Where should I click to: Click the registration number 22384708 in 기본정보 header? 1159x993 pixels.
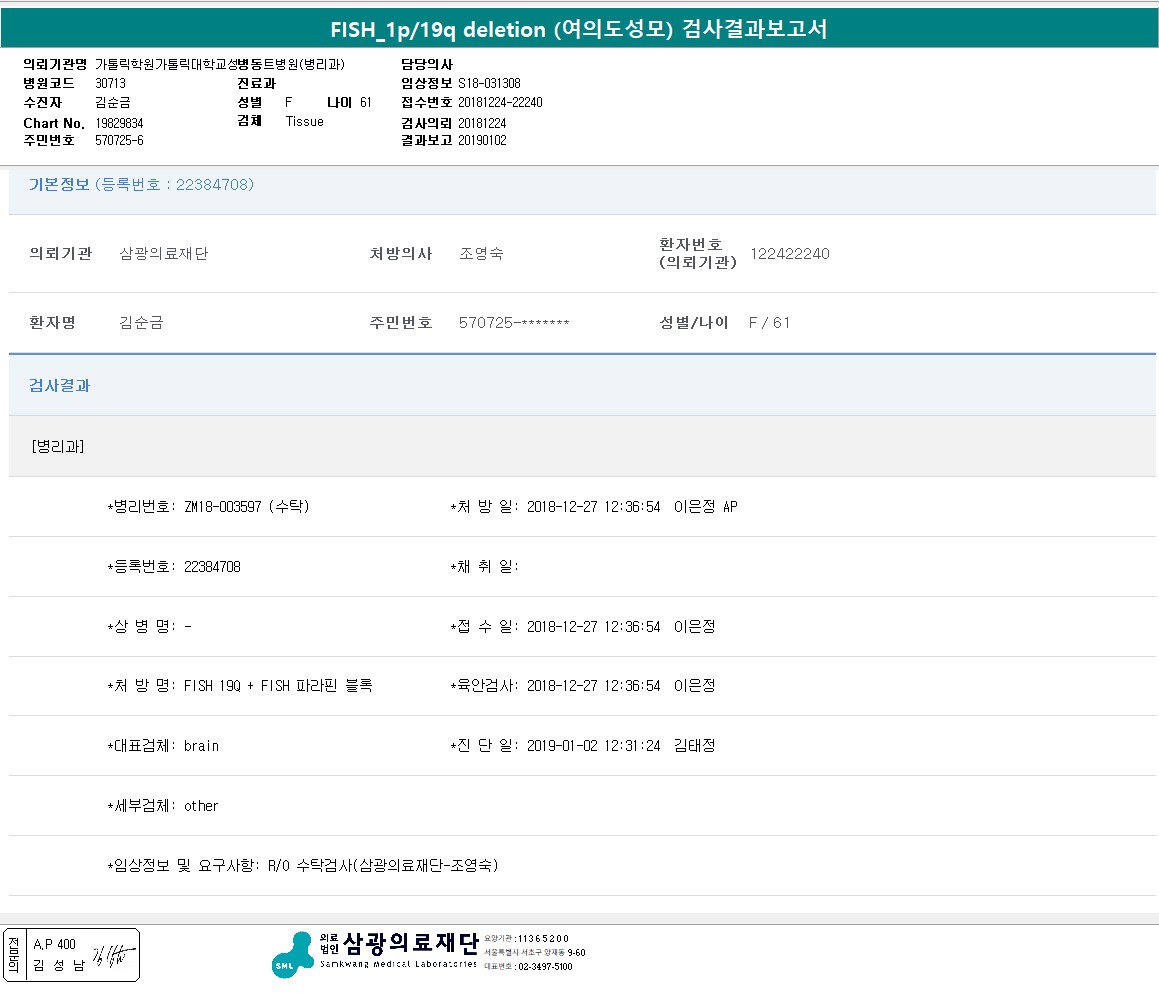[213, 185]
